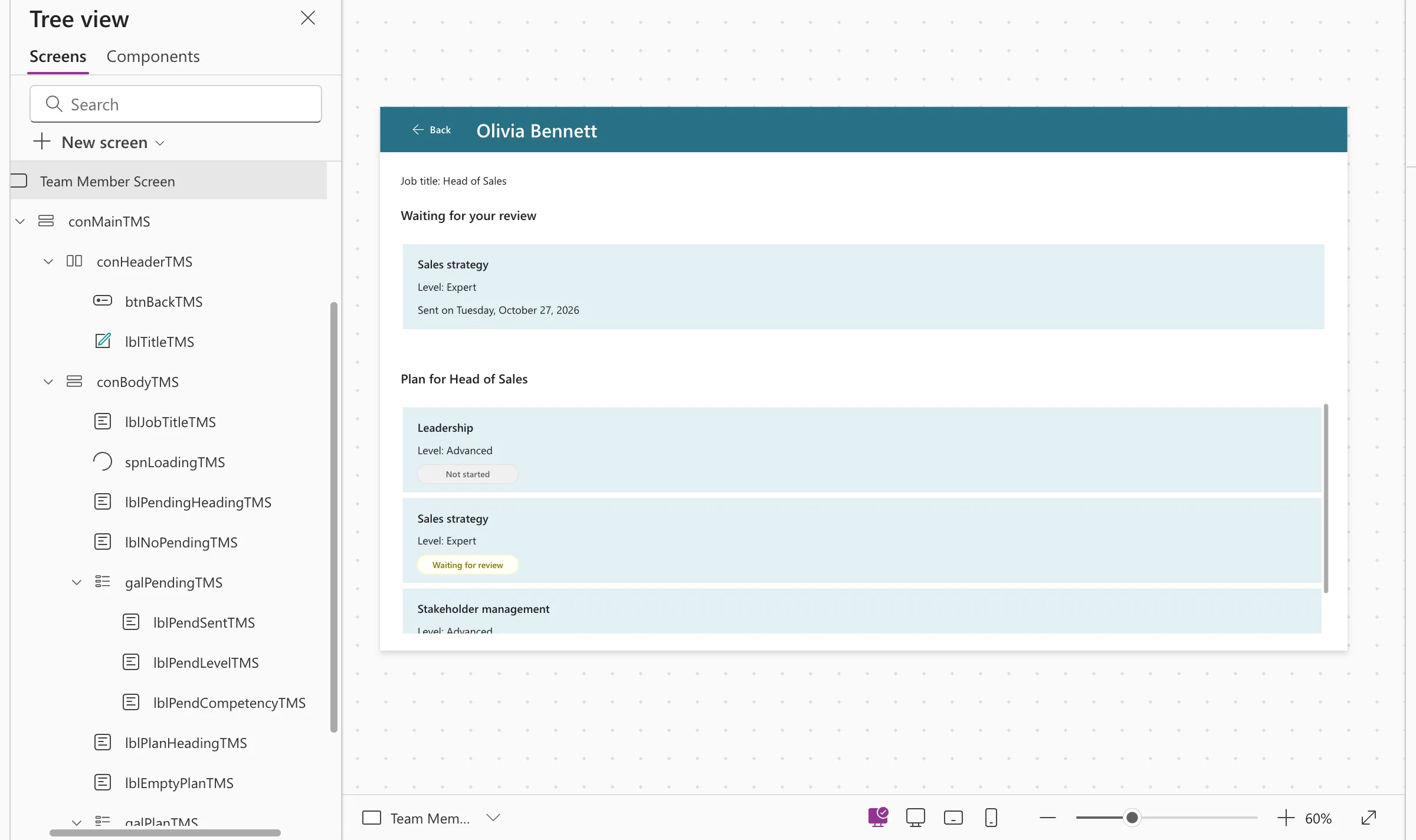Select the Plan for Head of Sales heading
Image resolution: width=1416 pixels, height=840 pixels.
click(464, 379)
